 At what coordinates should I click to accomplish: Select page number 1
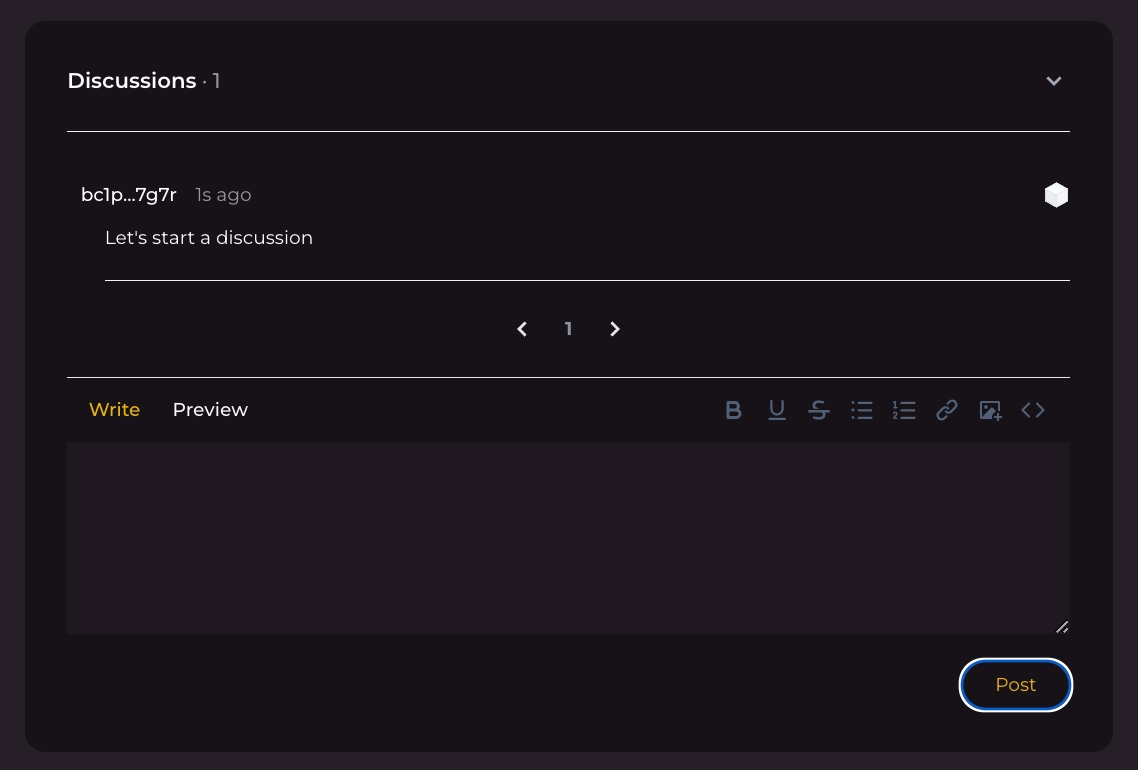[568, 329]
